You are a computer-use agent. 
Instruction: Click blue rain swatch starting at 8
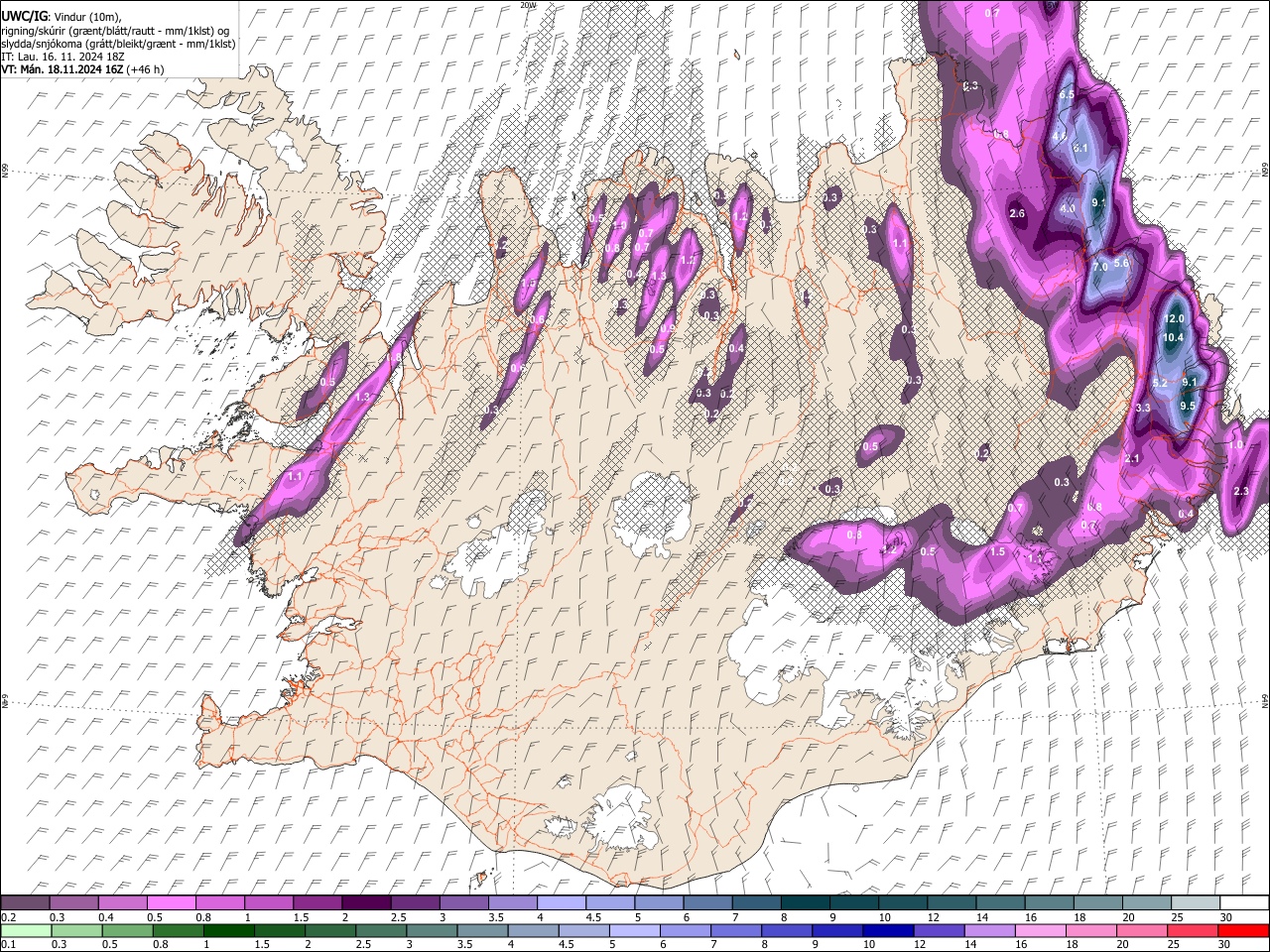(x=786, y=930)
